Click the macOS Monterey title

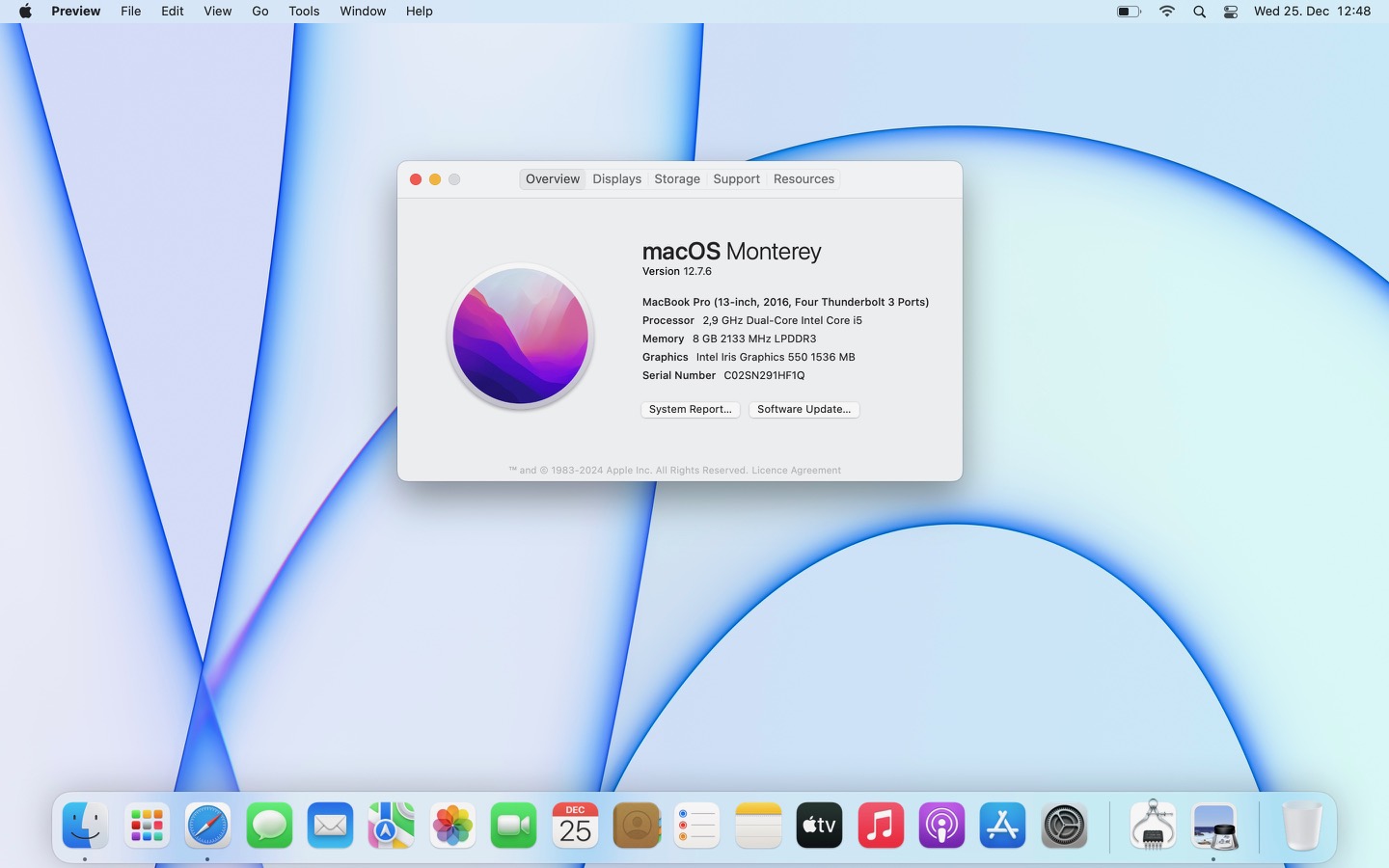(732, 252)
